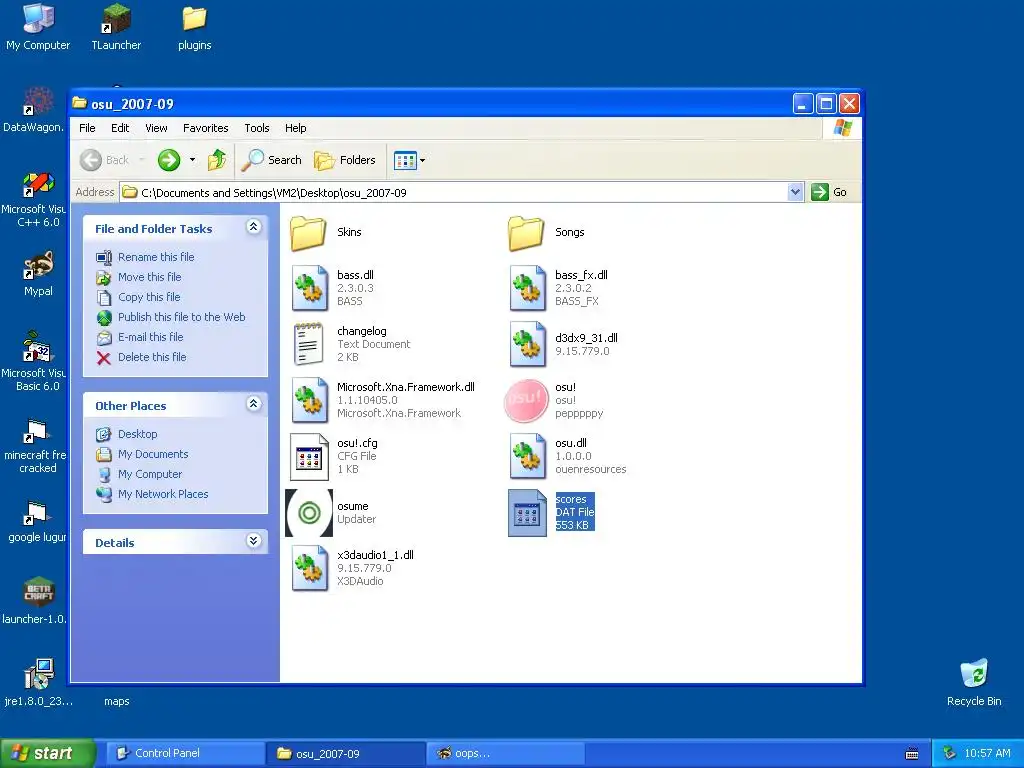Select the pink osu! application icon

[x=526, y=400]
